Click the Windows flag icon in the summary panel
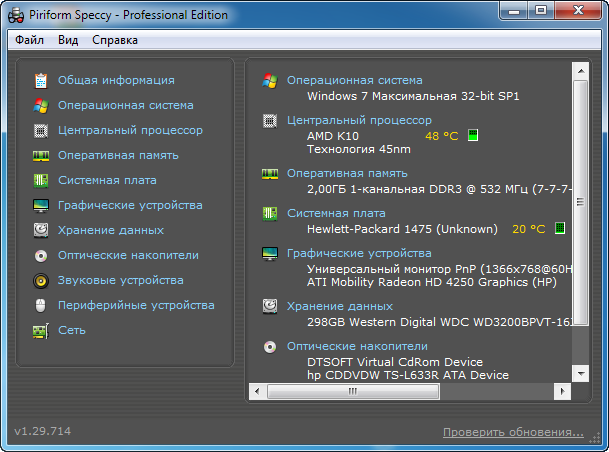Viewport: 609px width, 452px height. tap(270, 81)
